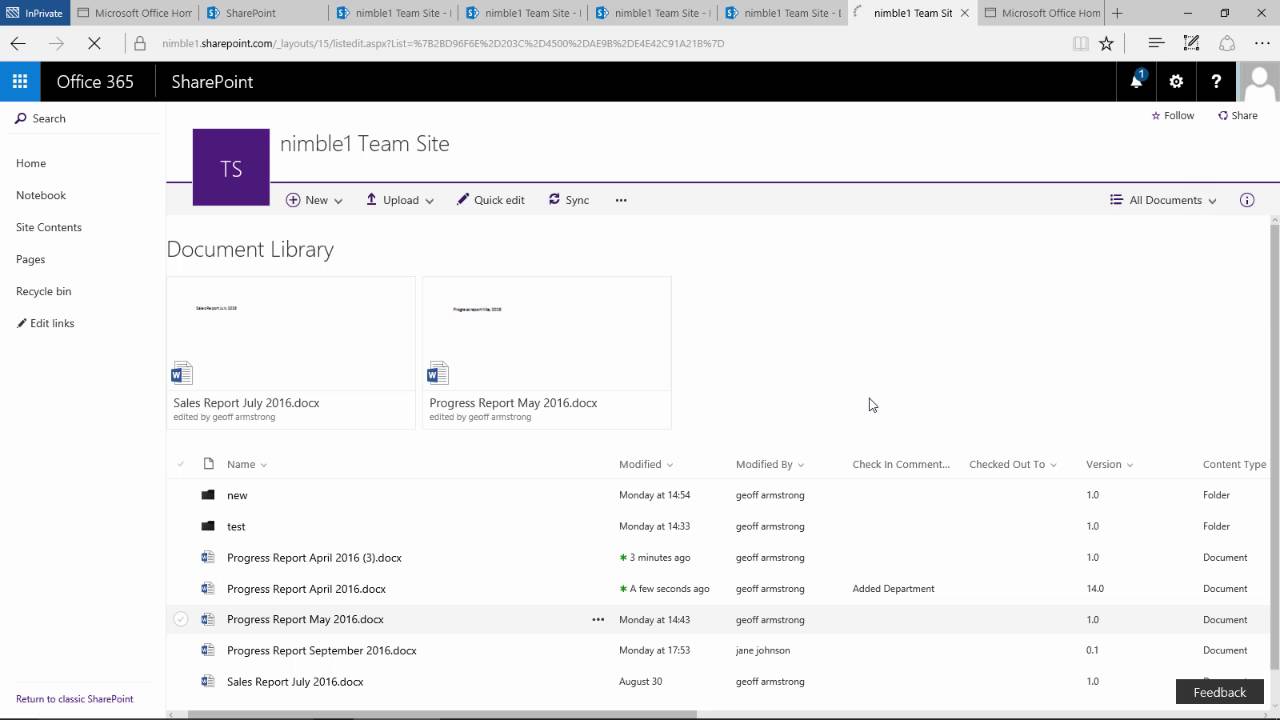The height and width of the screenshot is (720, 1280).
Task: Open the browser reading view icon
Action: tap(1080, 43)
